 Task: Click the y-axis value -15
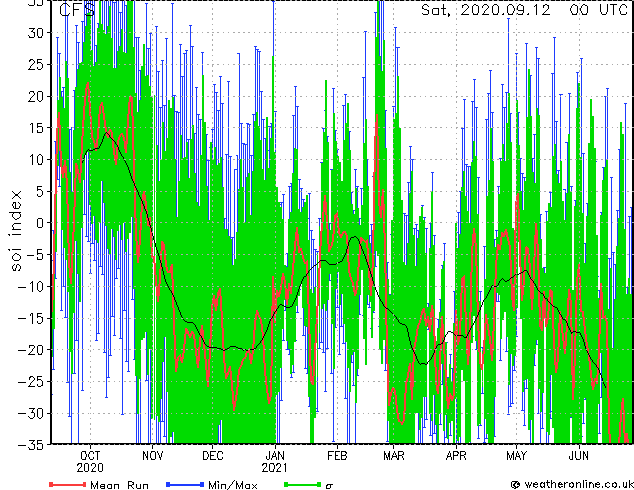tap(31, 318)
